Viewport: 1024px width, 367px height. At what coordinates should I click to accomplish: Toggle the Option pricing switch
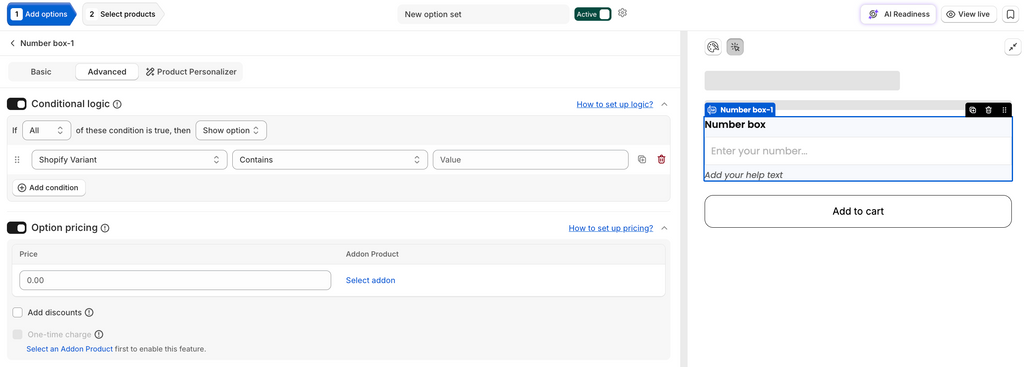[x=17, y=228]
